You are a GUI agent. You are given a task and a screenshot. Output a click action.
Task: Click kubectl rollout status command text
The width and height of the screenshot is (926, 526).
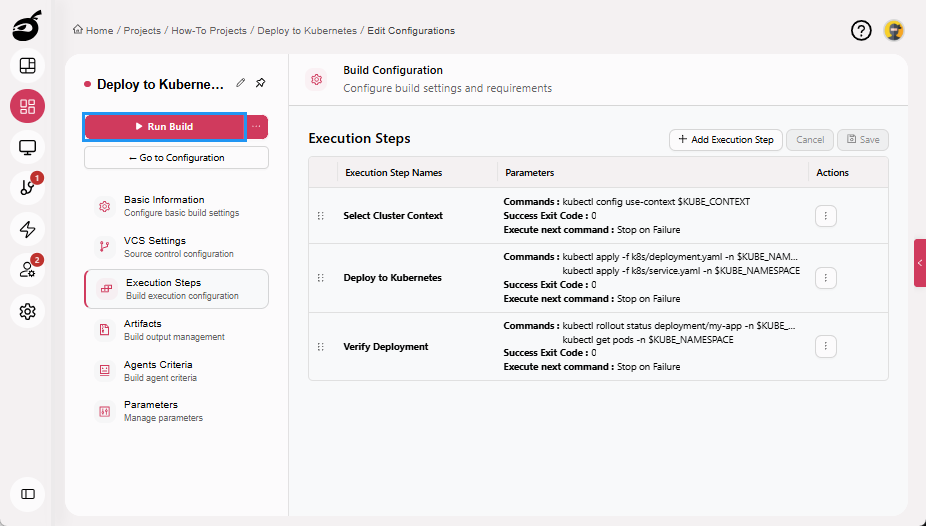[679, 326]
